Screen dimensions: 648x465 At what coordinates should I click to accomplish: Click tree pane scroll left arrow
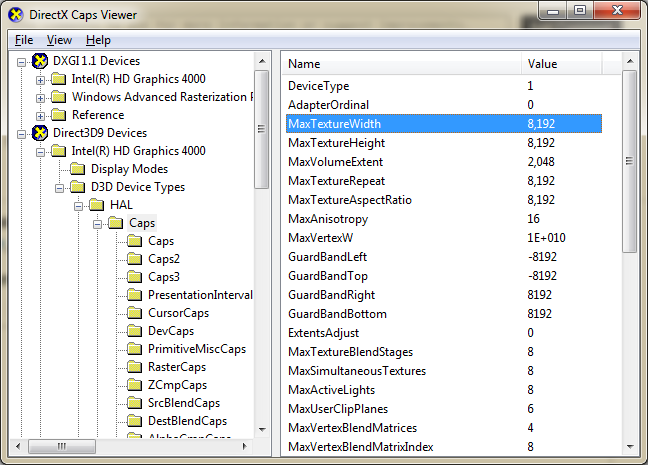click(18, 446)
